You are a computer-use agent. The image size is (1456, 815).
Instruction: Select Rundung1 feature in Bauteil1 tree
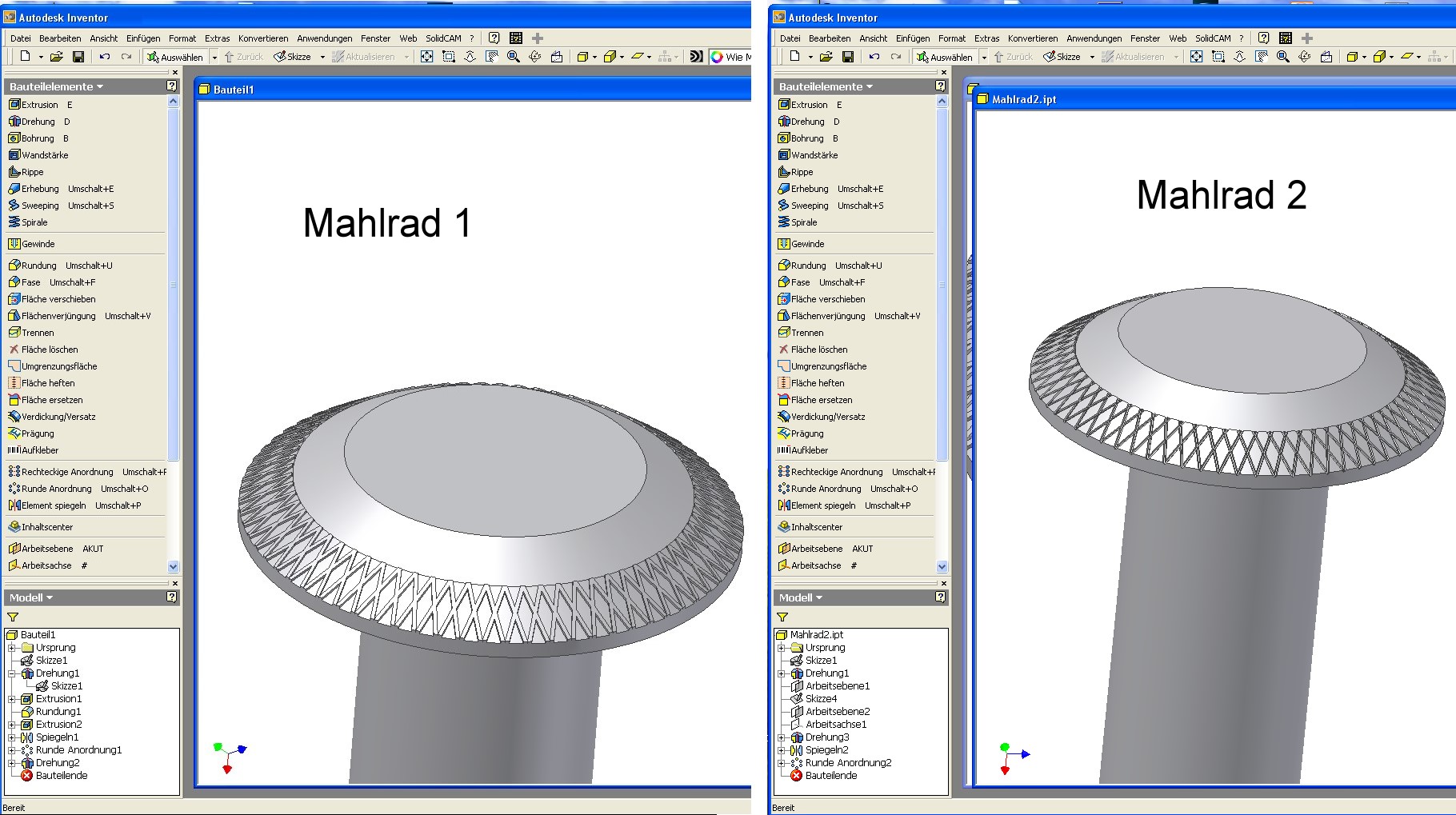51,712
